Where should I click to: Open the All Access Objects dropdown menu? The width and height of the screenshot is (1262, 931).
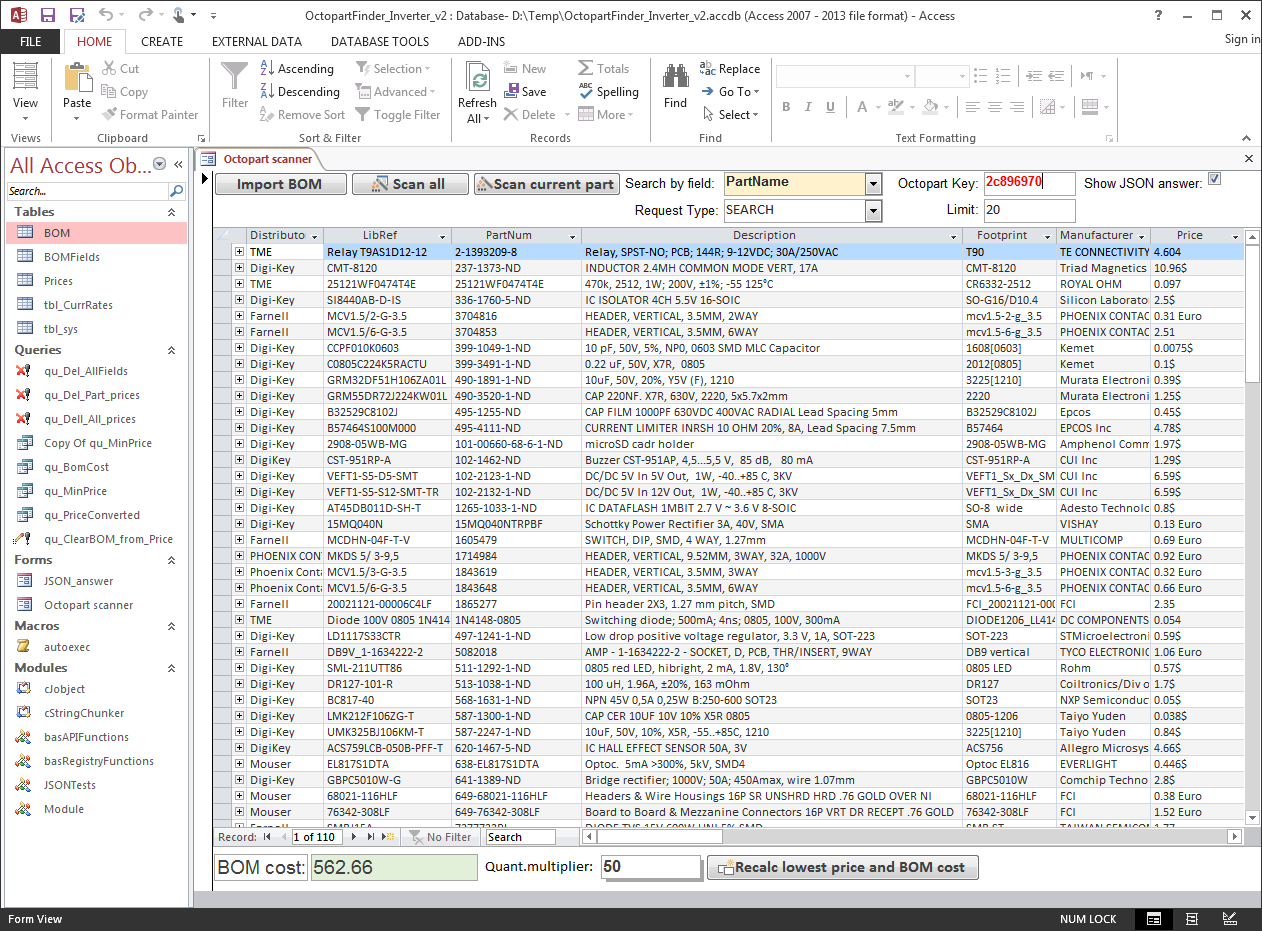tap(159, 165)
